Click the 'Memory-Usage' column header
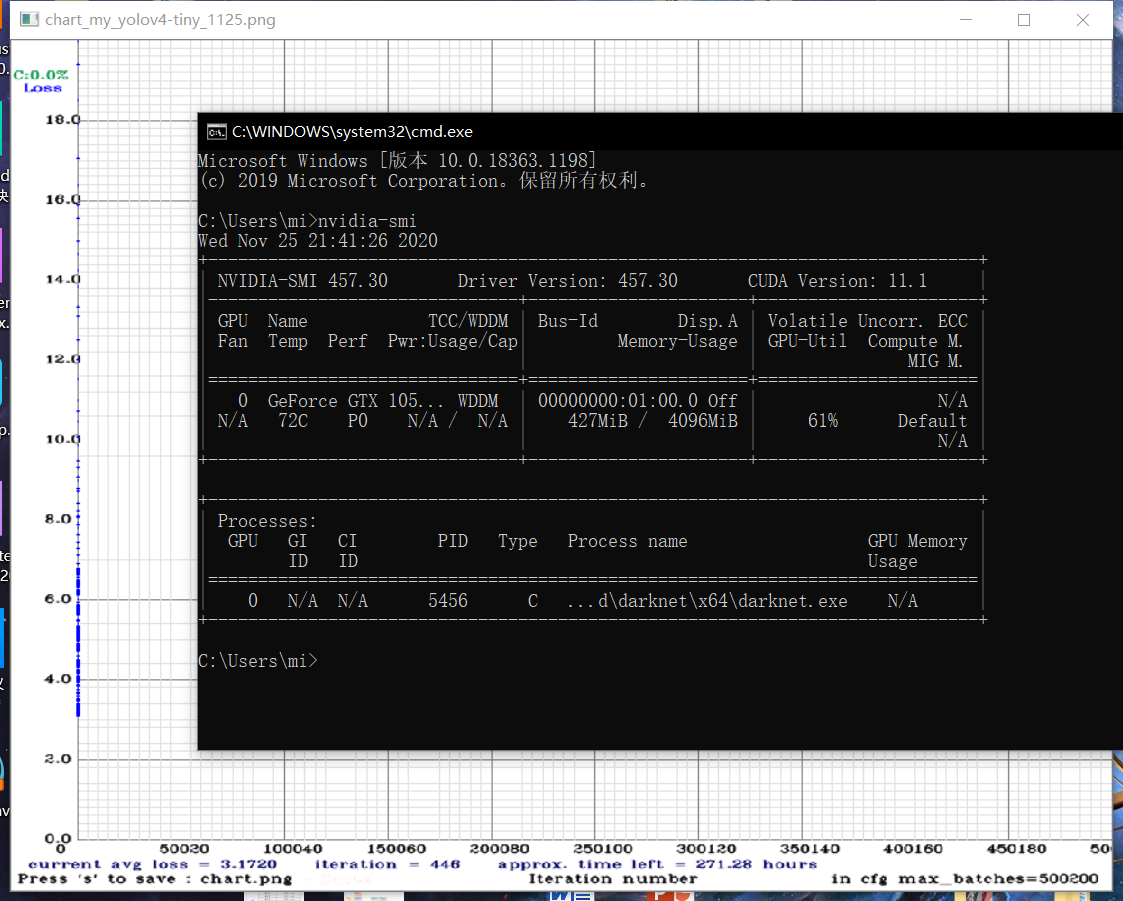The height and width of the screenshot is (901, 1123). click(x=678, y=341)
